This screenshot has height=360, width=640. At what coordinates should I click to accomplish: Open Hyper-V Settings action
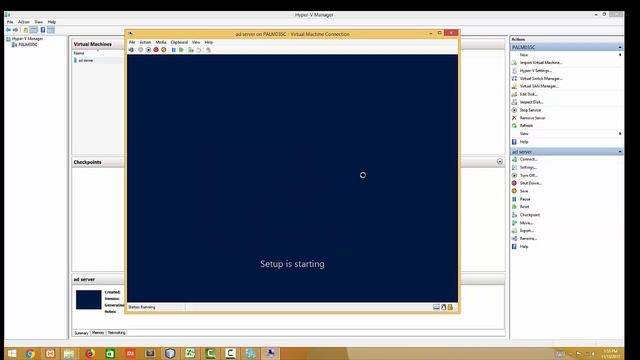536,71
